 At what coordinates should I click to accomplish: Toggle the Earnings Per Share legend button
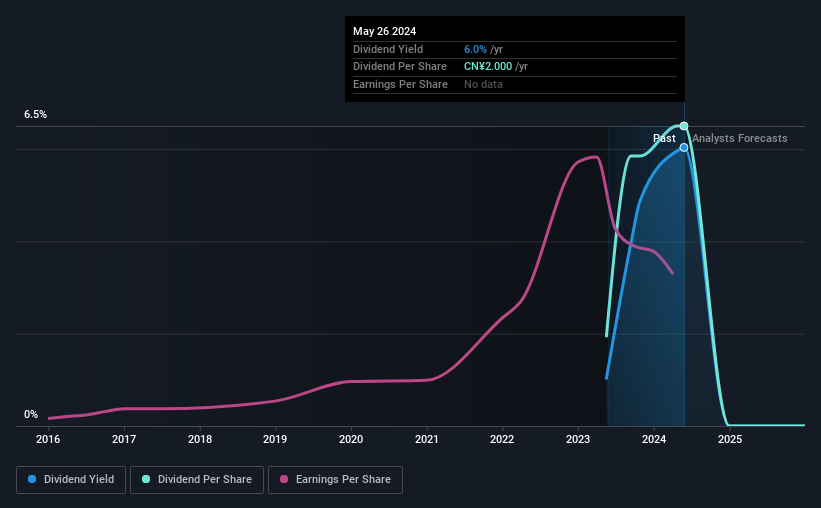coord(335,480)
